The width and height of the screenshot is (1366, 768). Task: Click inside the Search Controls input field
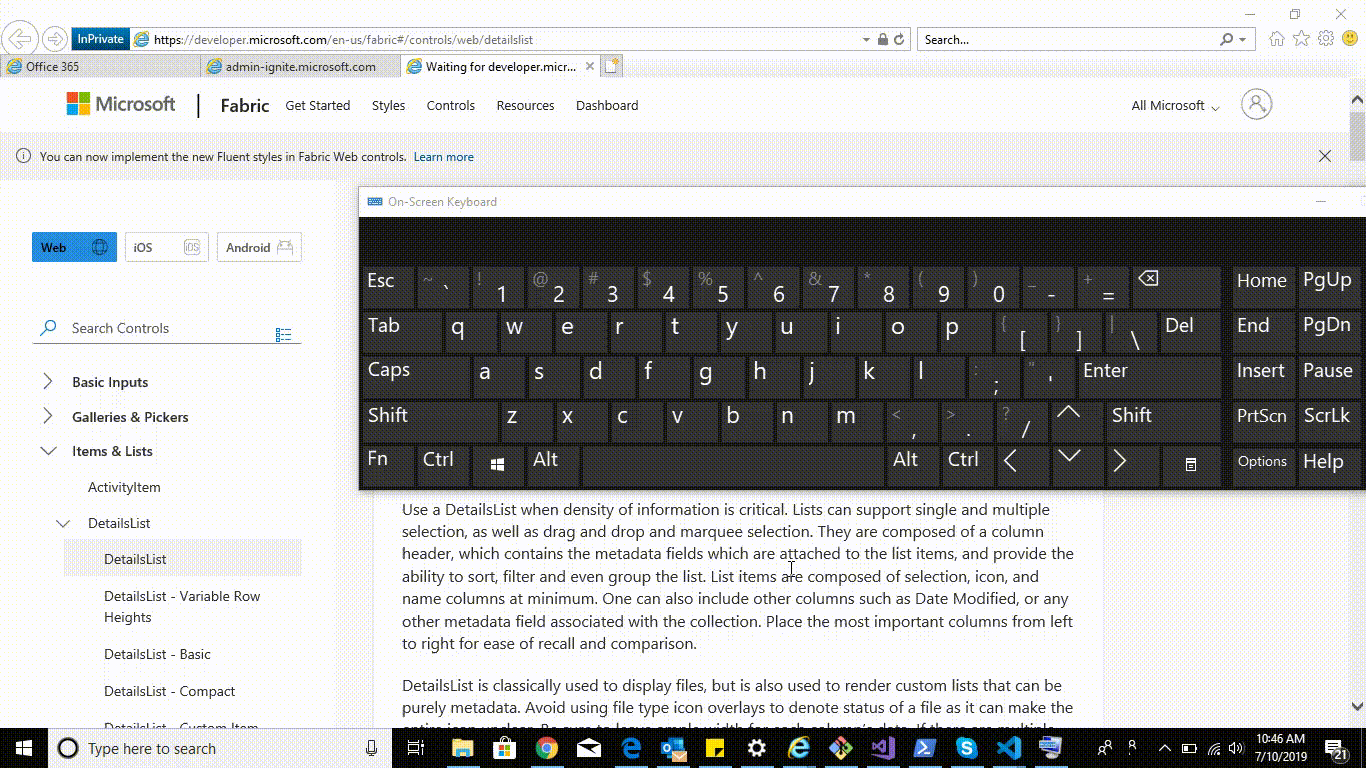pos(150,327)
